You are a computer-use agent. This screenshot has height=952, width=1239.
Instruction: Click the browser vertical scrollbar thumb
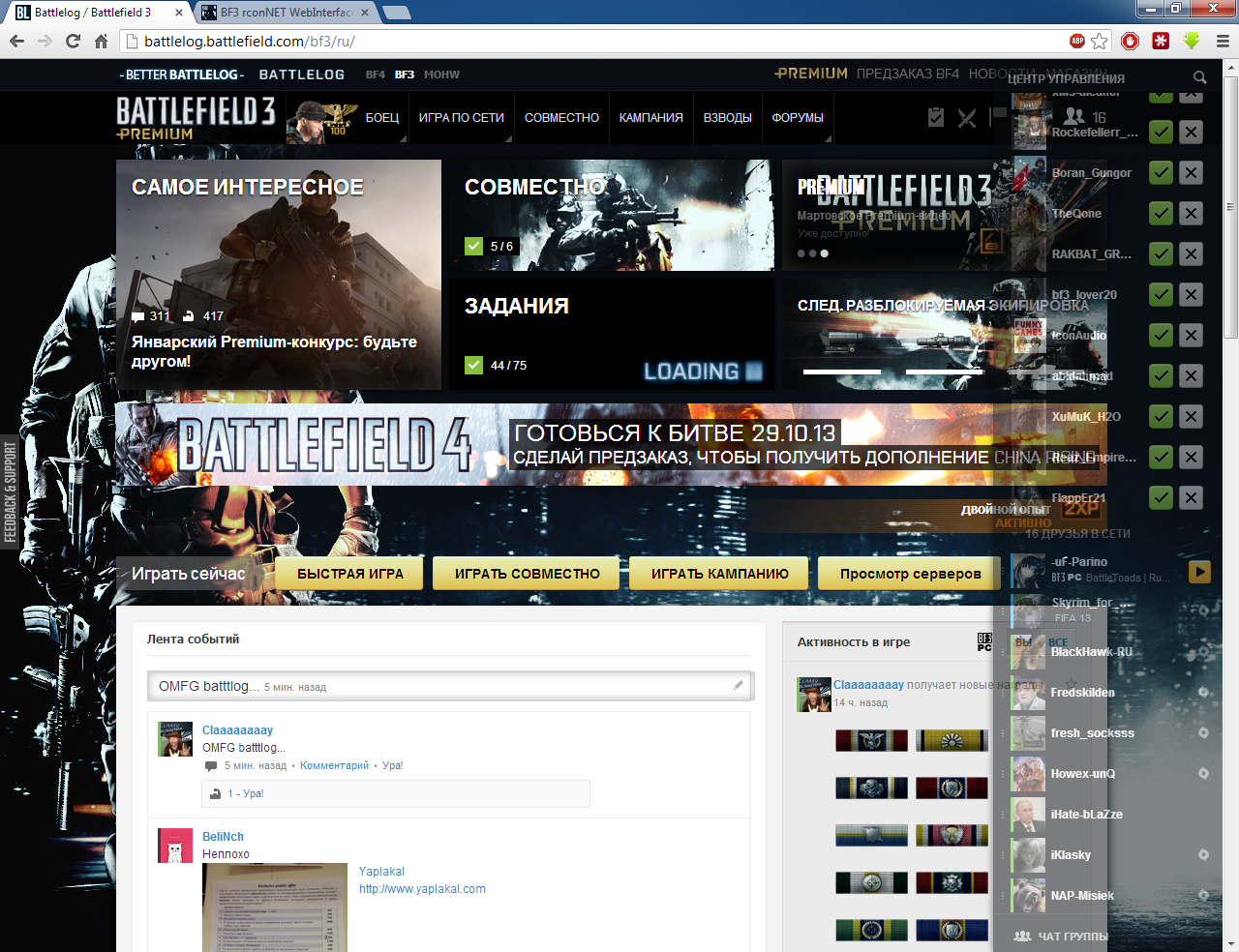click(x=1230, y=208)
